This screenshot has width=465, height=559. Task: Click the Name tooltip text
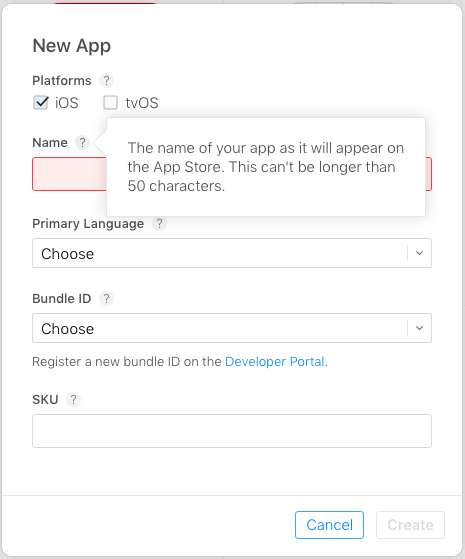(266, 167)
